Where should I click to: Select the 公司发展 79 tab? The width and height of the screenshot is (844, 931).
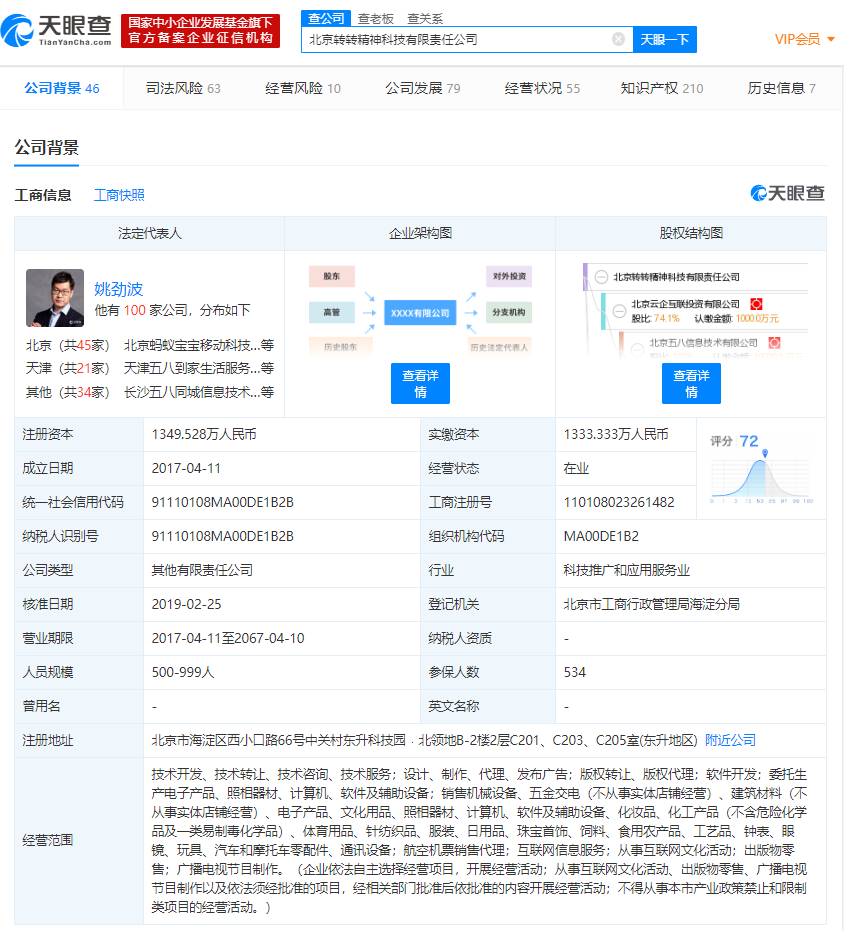pyautogui.click(x=422, y=88)
